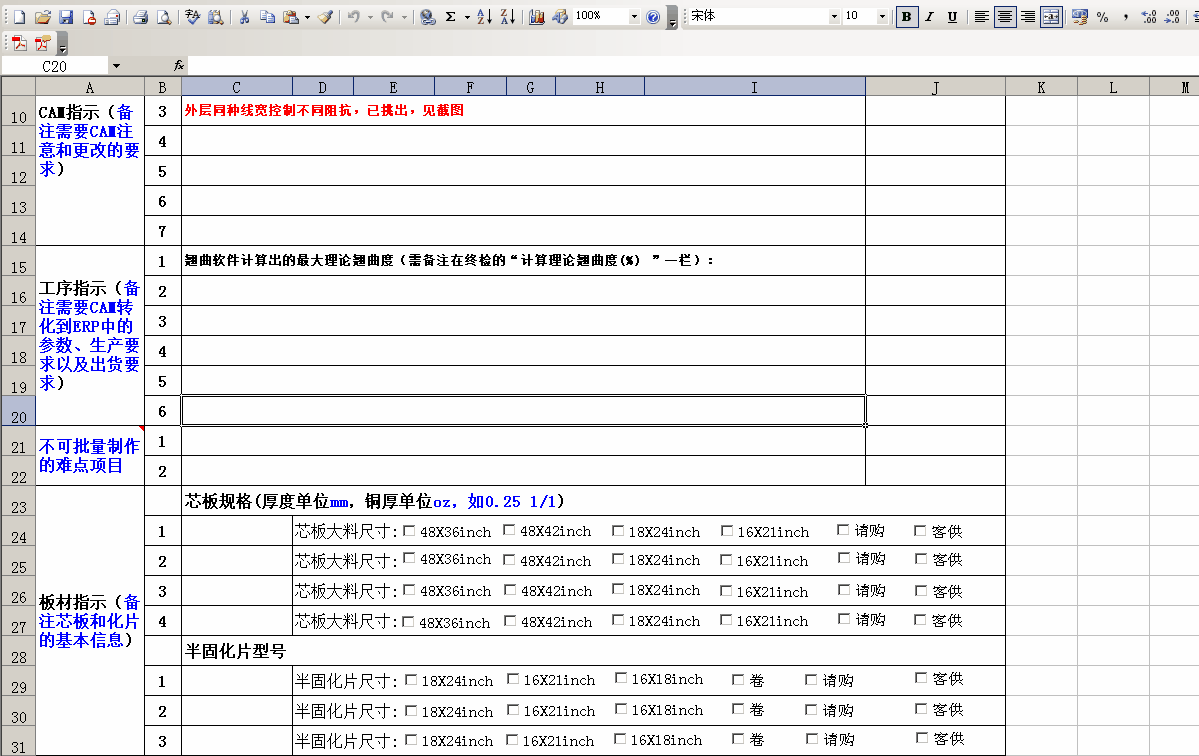Toggle Italic formatting
The image size is (1199, 756).
coord(929,16)
